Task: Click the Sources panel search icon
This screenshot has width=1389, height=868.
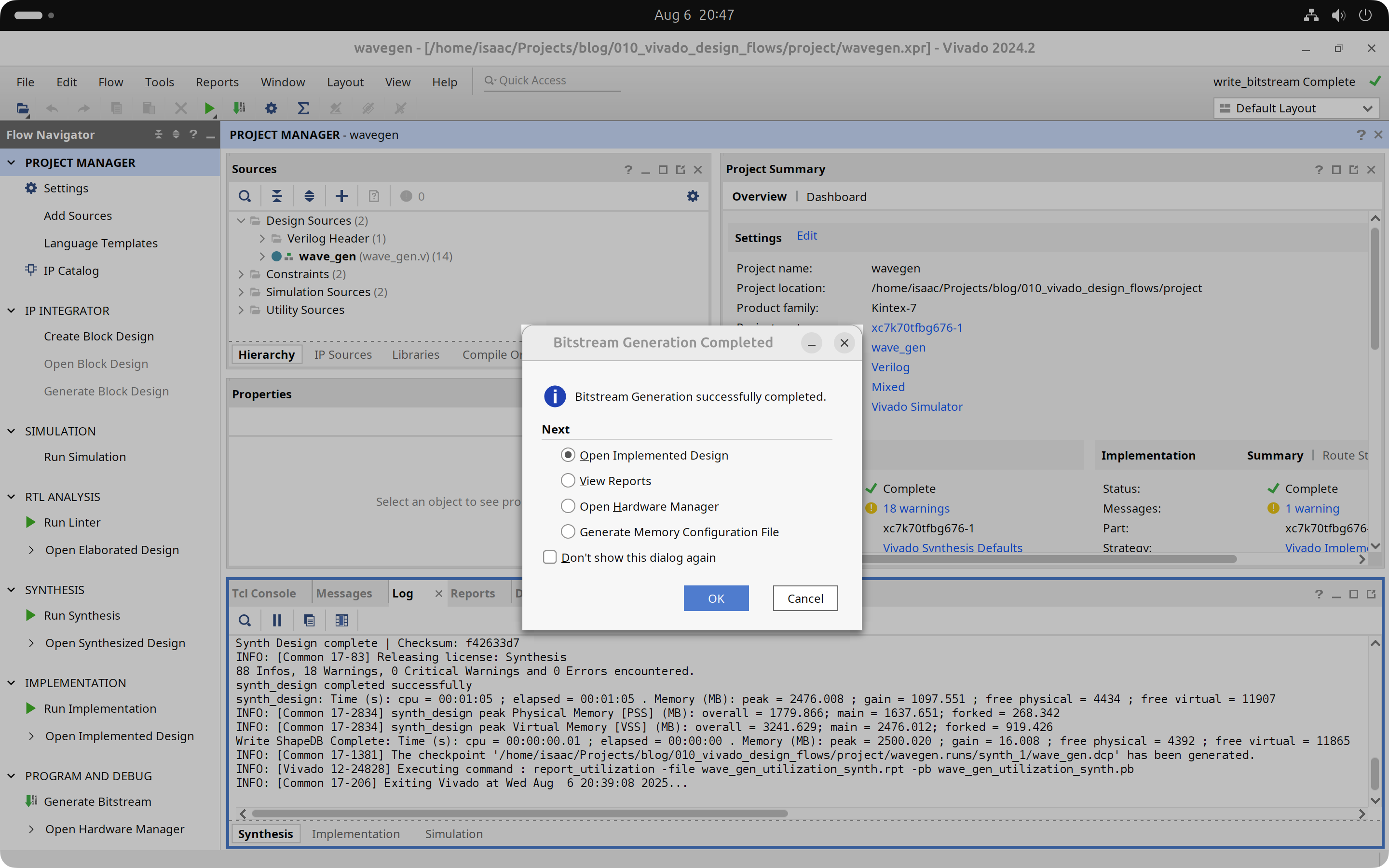Action: [245, 196]
